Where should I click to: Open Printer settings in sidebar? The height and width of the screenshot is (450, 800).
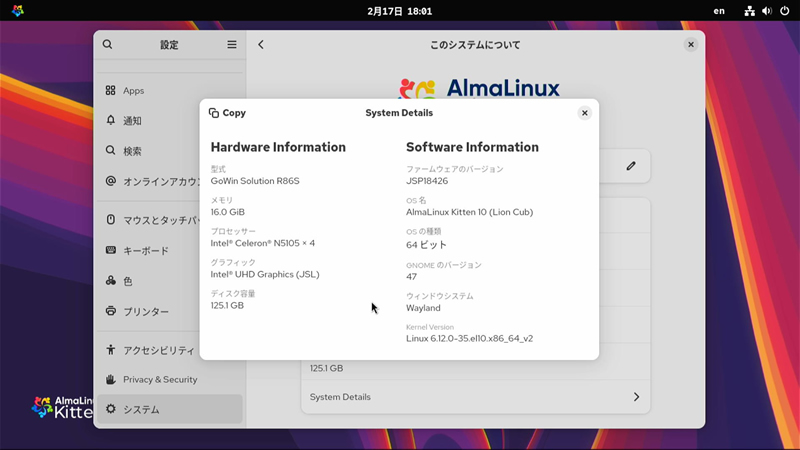tap(145, 311)
